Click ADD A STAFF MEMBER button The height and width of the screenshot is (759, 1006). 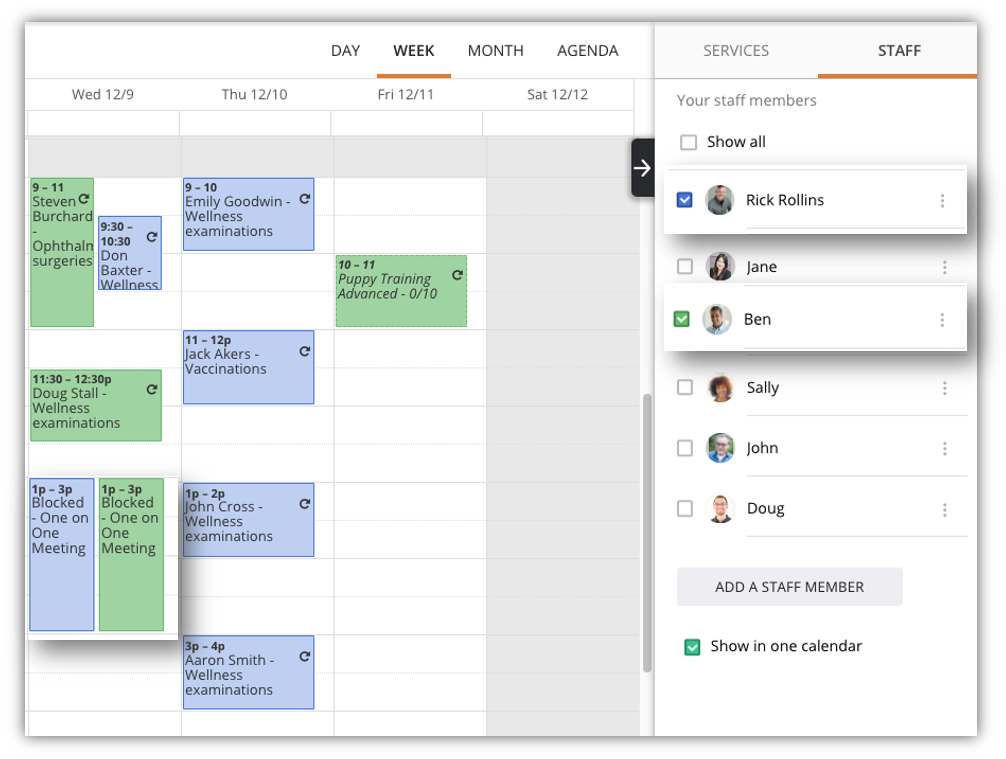[789, 586]
